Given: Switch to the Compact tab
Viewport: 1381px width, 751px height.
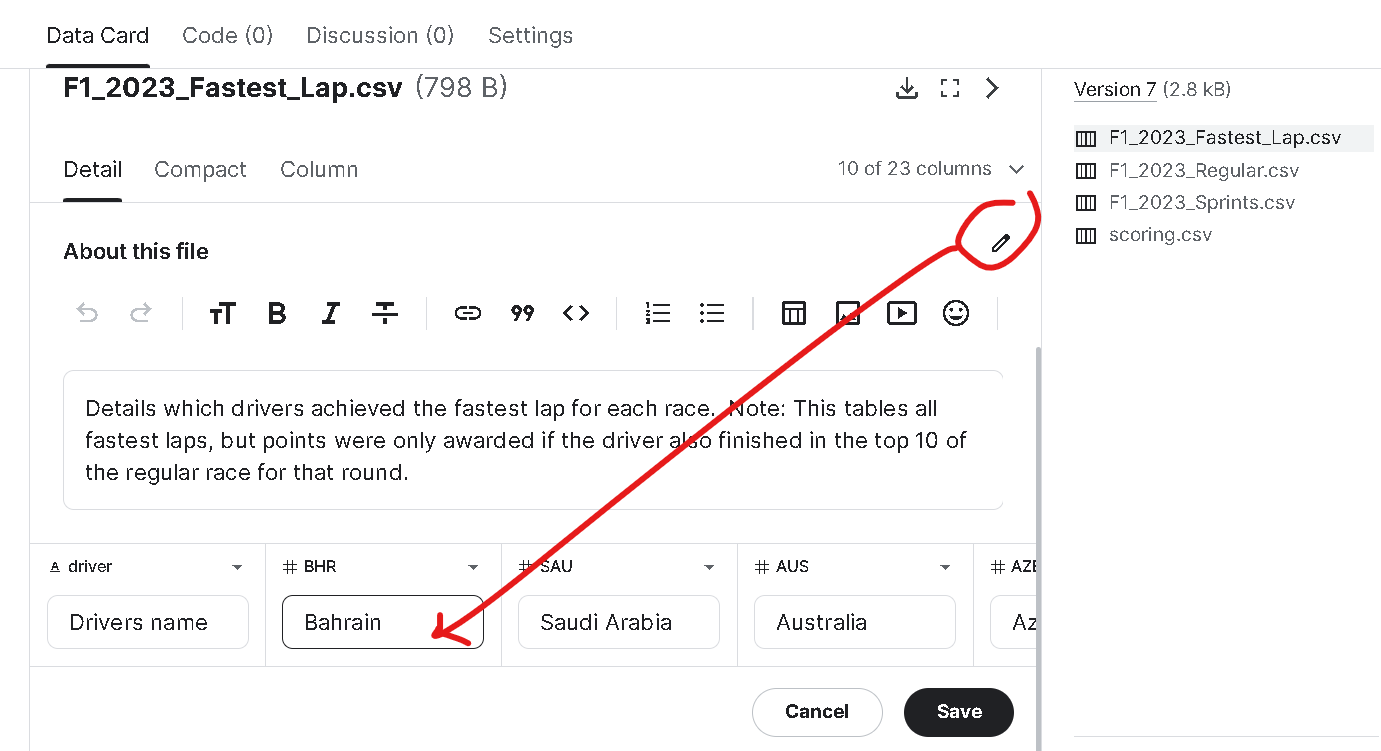Looking at the screenshot, I should click(200, 170).
